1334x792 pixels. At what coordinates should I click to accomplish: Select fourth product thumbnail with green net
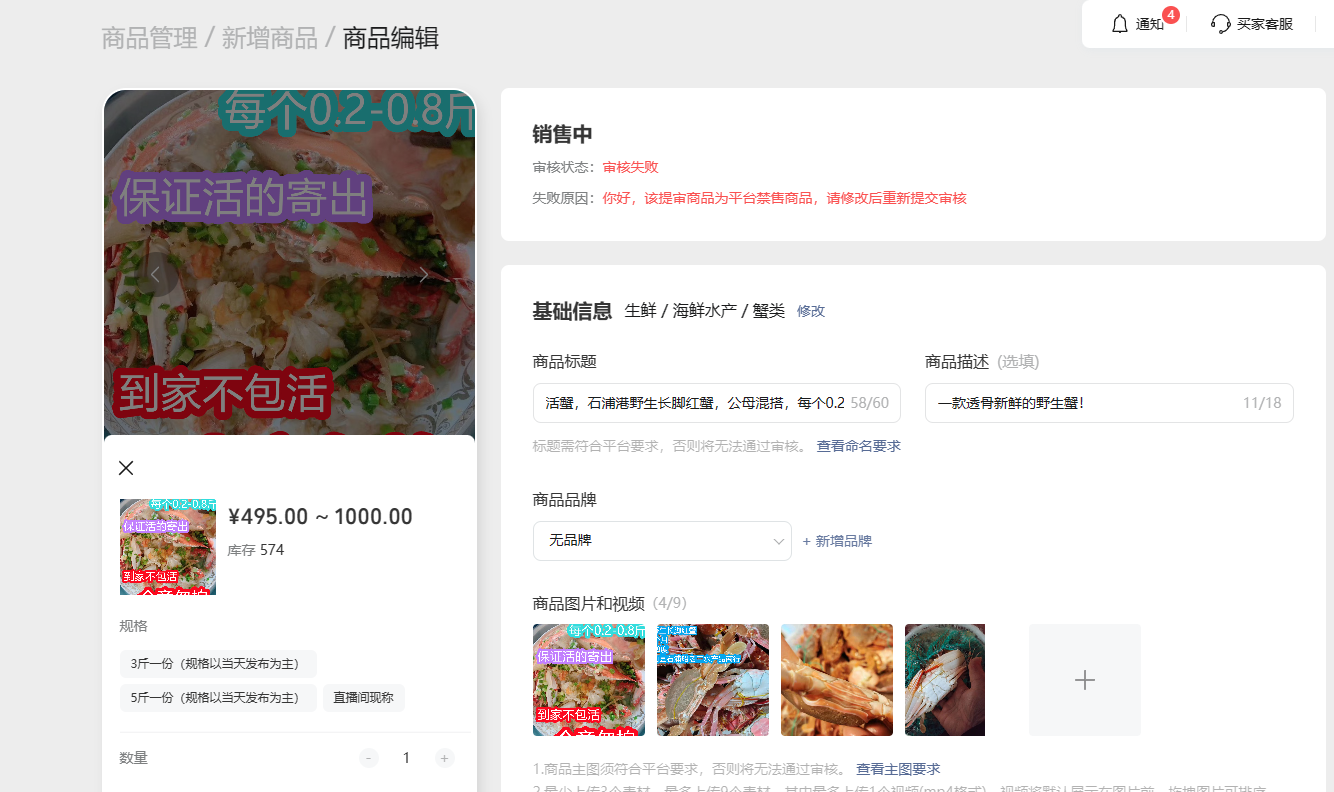(945, 680)
